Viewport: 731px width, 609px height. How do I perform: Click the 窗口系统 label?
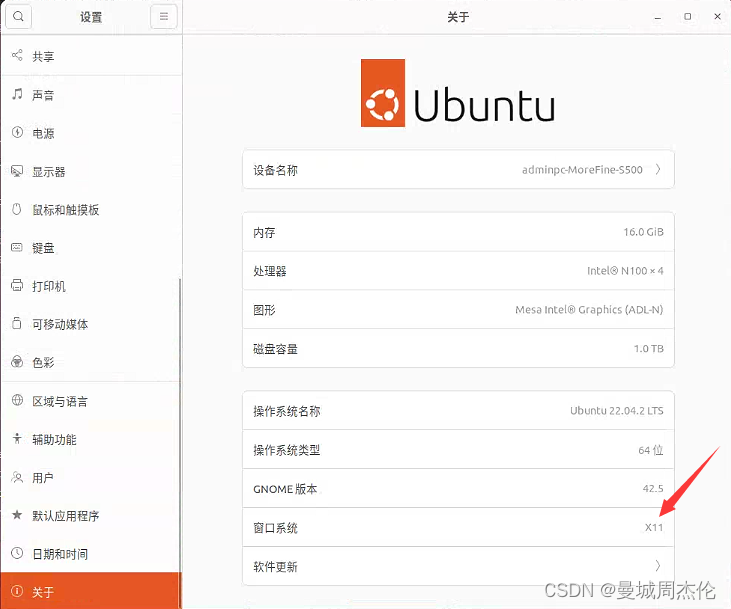(x=276, y=528)
